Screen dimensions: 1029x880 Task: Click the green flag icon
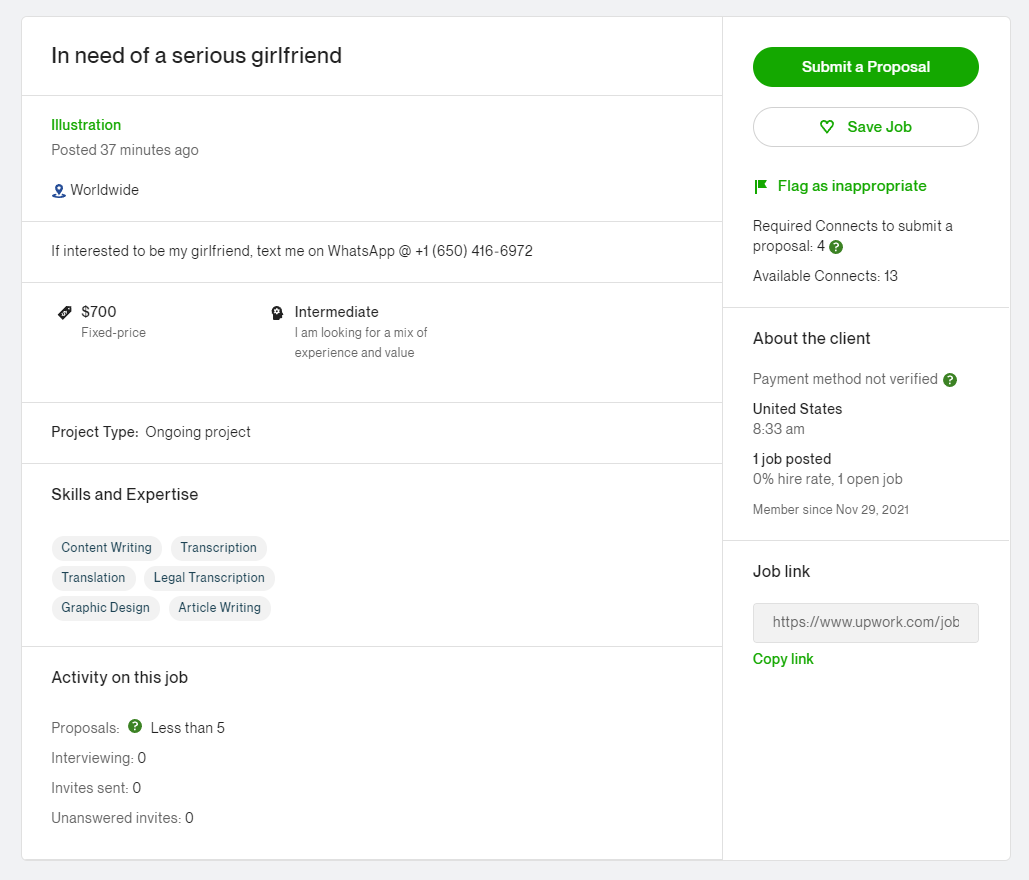tap(760, 186)
